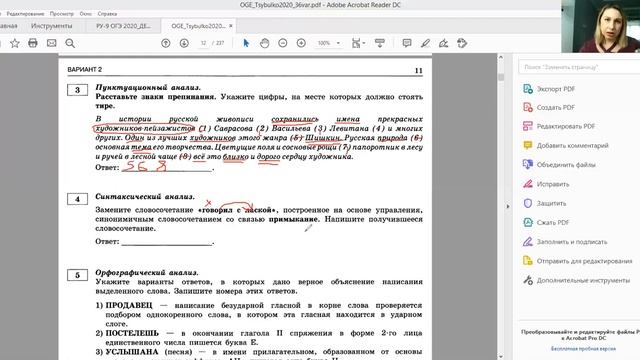Click the ВАРИАНТ 2 header text
This screenshot has height=360, width=640.
pos(84,69)
